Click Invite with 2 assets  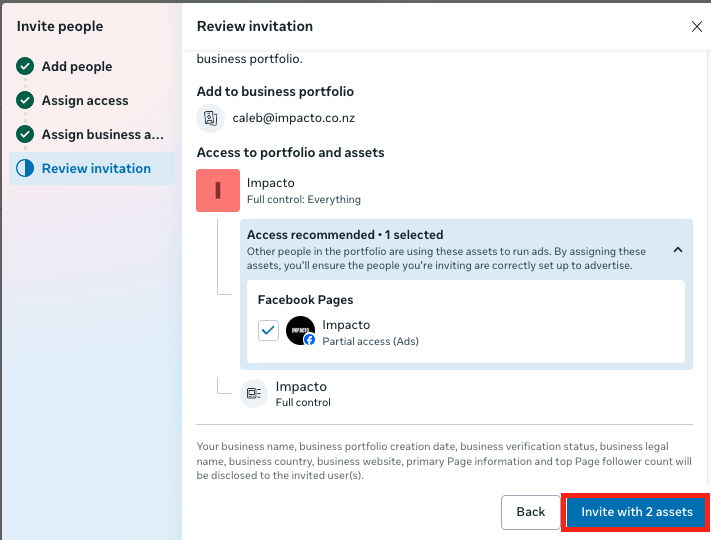click(x=637, y=512)
